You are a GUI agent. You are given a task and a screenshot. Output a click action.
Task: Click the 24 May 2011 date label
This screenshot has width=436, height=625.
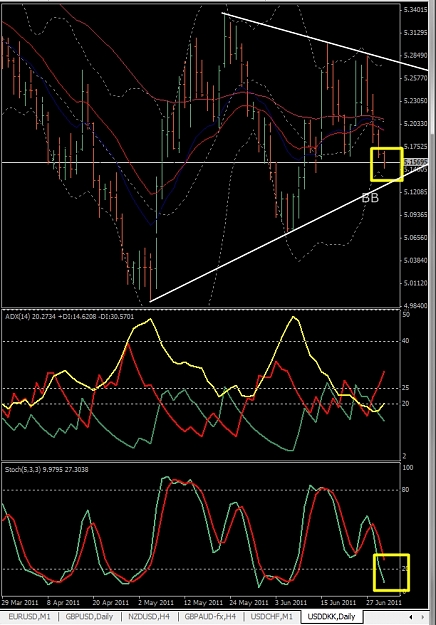[248, 602]
